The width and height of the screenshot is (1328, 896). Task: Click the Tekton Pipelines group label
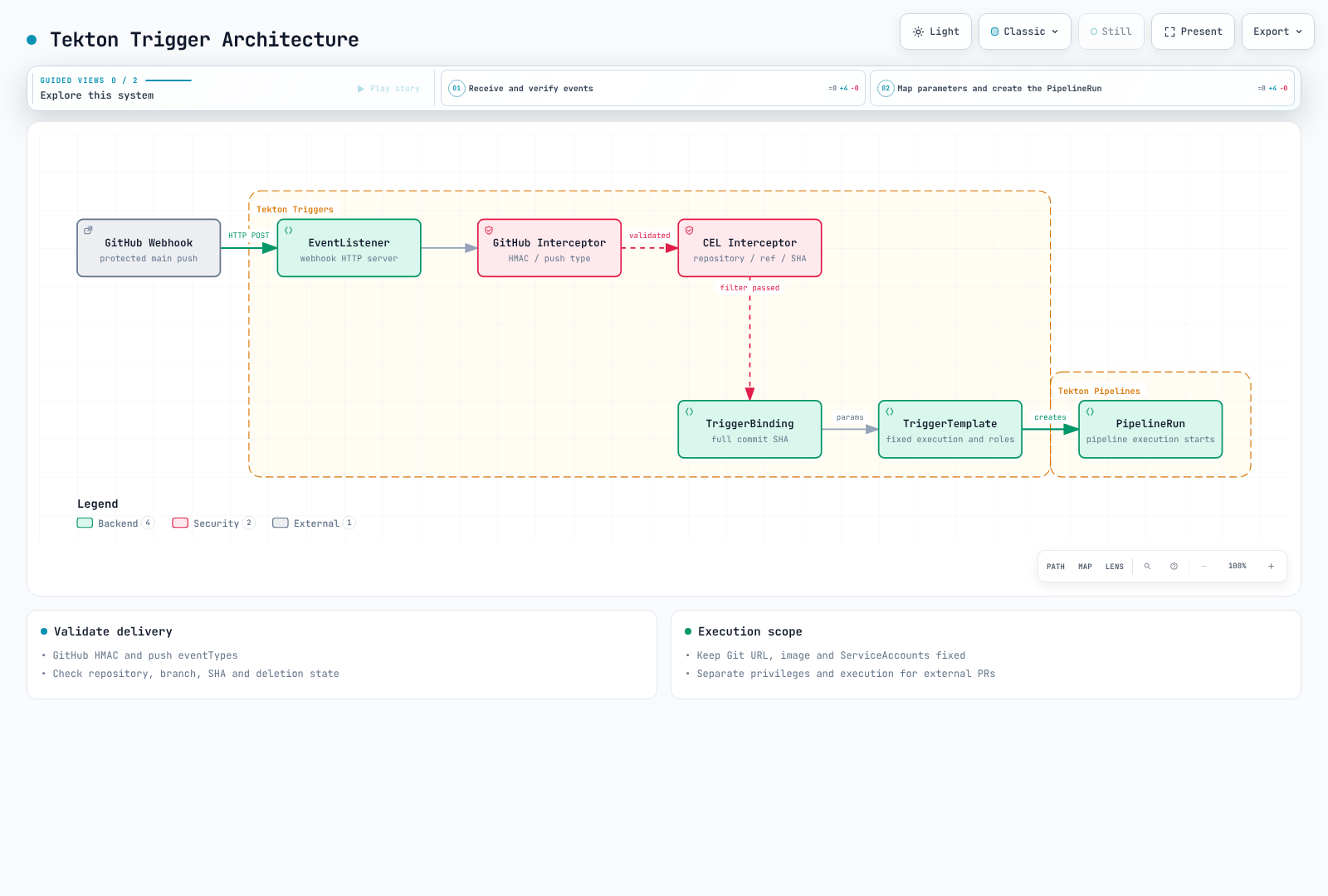pyautogui.click(x=1099, y=392)
